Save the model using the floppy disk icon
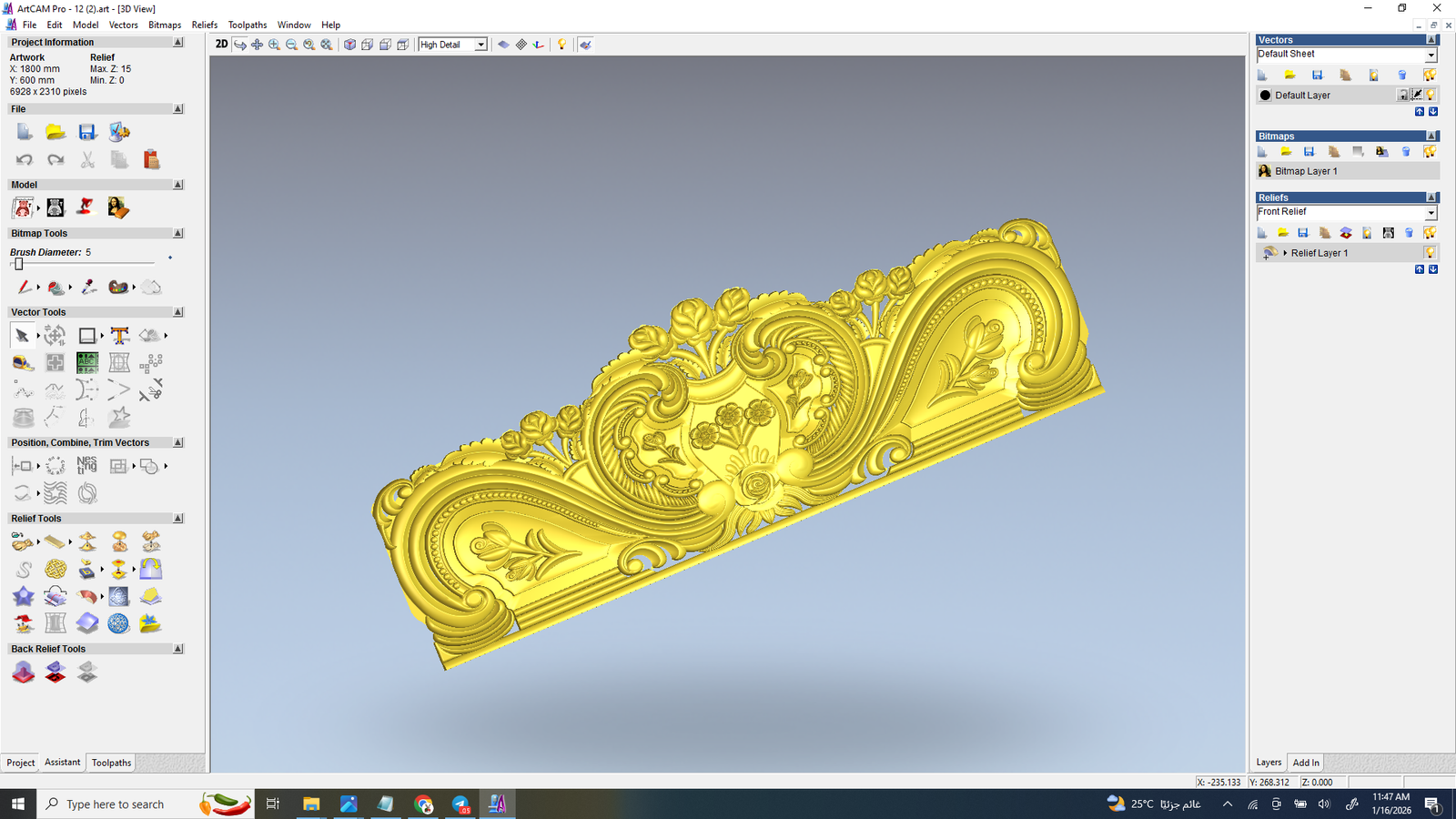 pyautogui.click(x=87, y=133)
